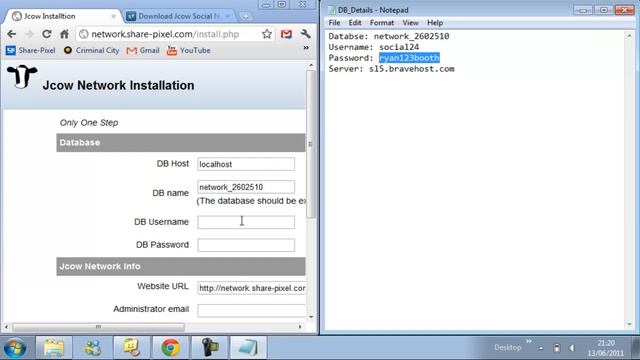The image size is (640, 360).
Task: Click the Jcow cow logo
Action: [x=22, y=76]
